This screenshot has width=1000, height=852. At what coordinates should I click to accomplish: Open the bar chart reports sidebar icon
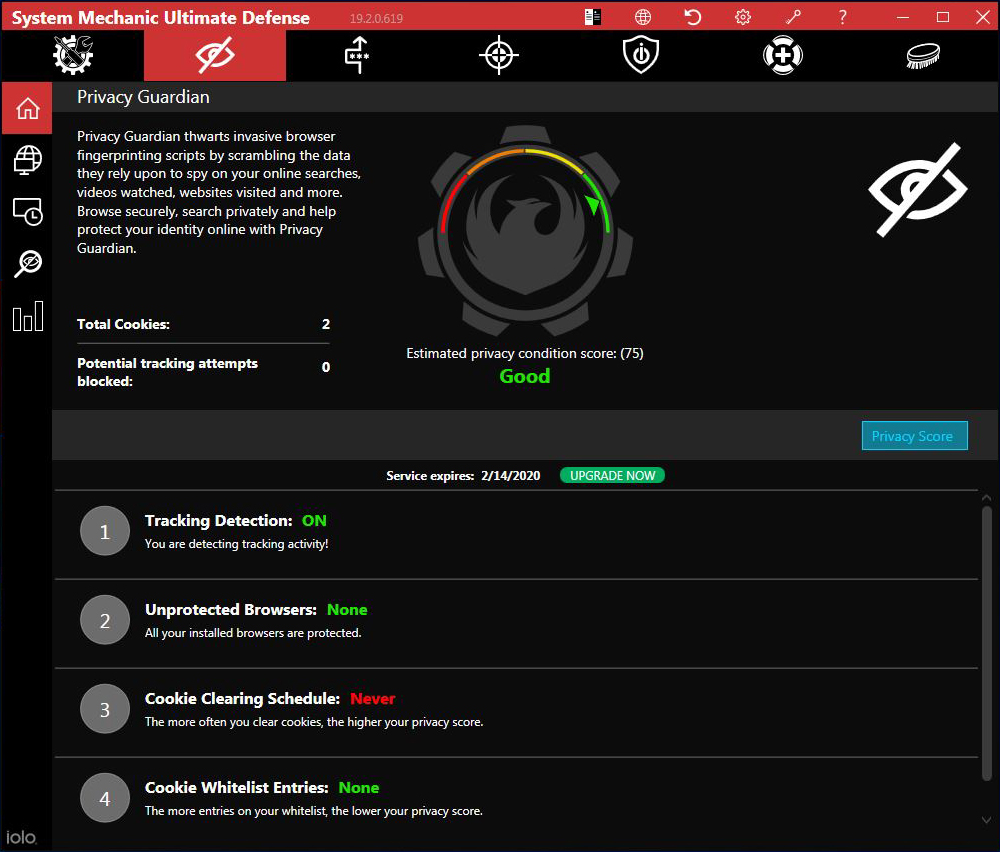pos(27,316)
